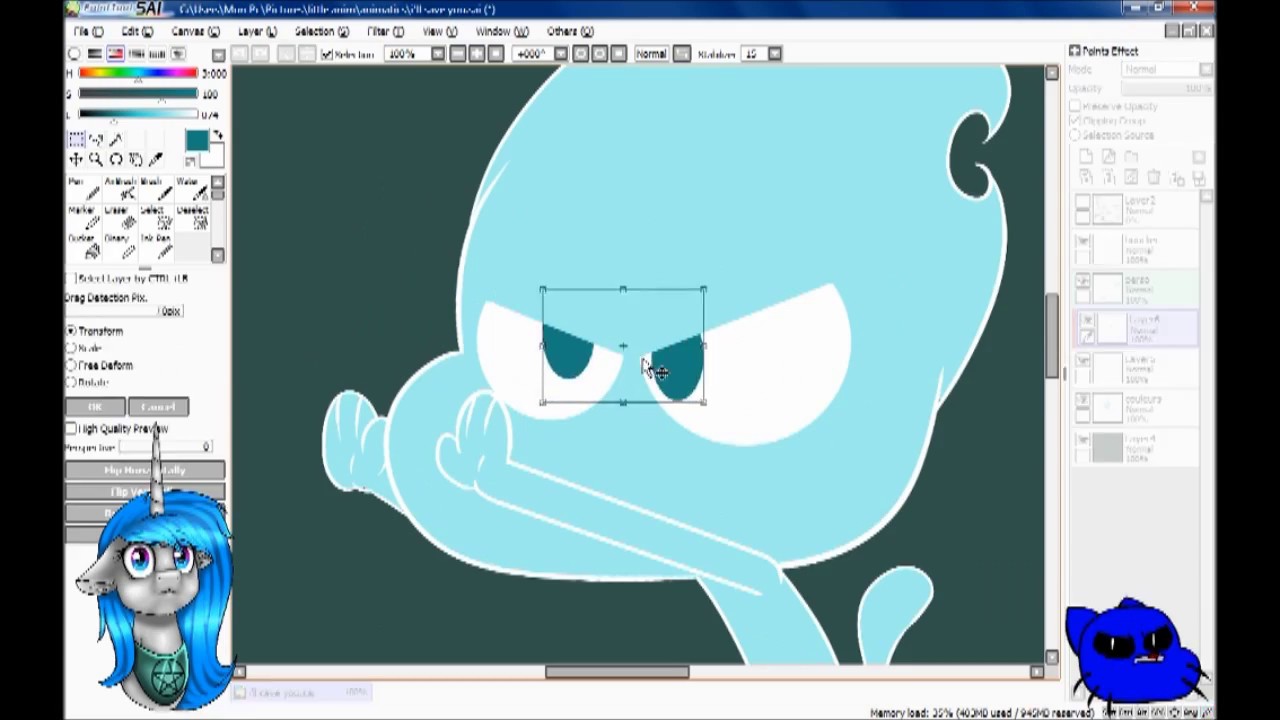Click the Normal view mode button
Viewport: 1280px width, 720px height.
[651, 54]
